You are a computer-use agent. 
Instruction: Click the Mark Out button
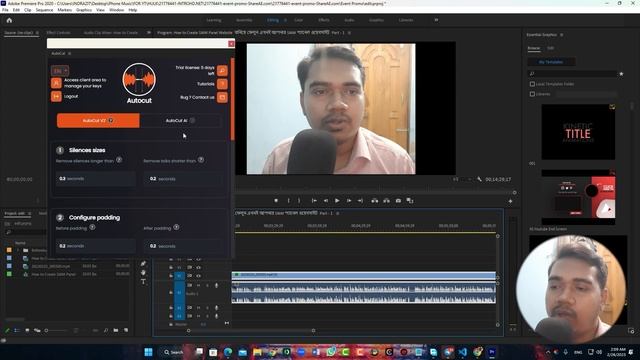click(x=299, y=200)
